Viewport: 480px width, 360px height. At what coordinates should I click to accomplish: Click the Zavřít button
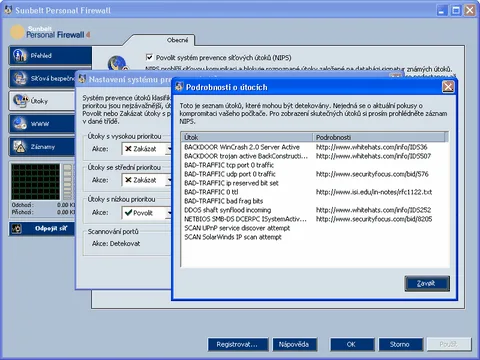click(x=427, y=284)
